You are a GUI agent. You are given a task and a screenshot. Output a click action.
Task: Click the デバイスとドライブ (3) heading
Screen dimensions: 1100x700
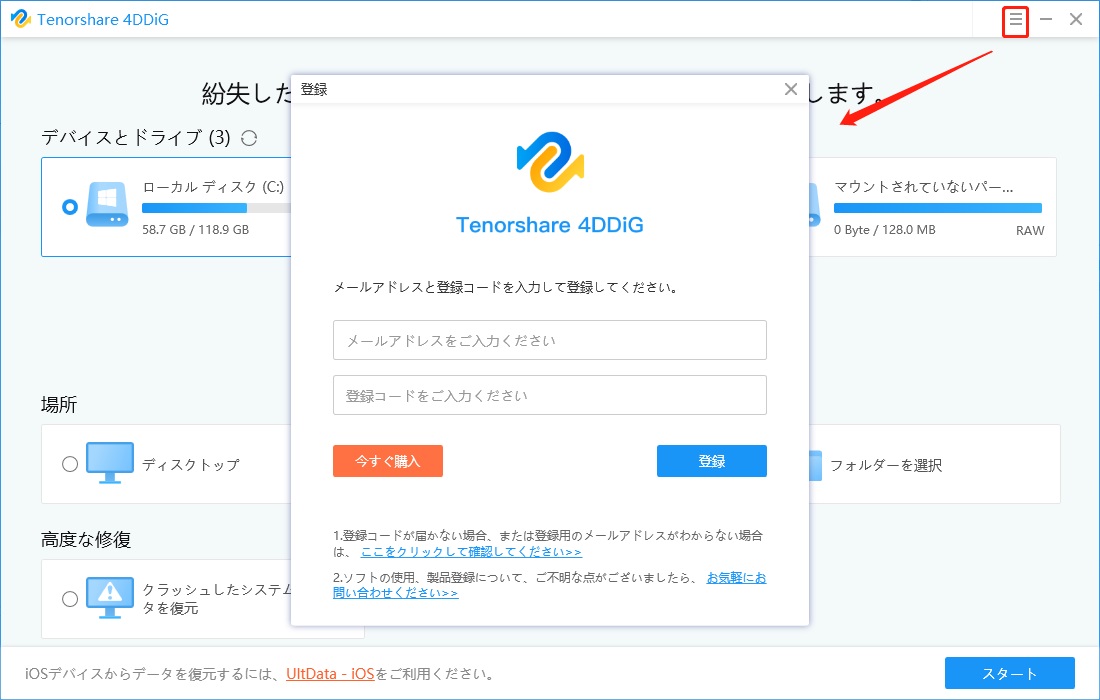coord(135,137)
